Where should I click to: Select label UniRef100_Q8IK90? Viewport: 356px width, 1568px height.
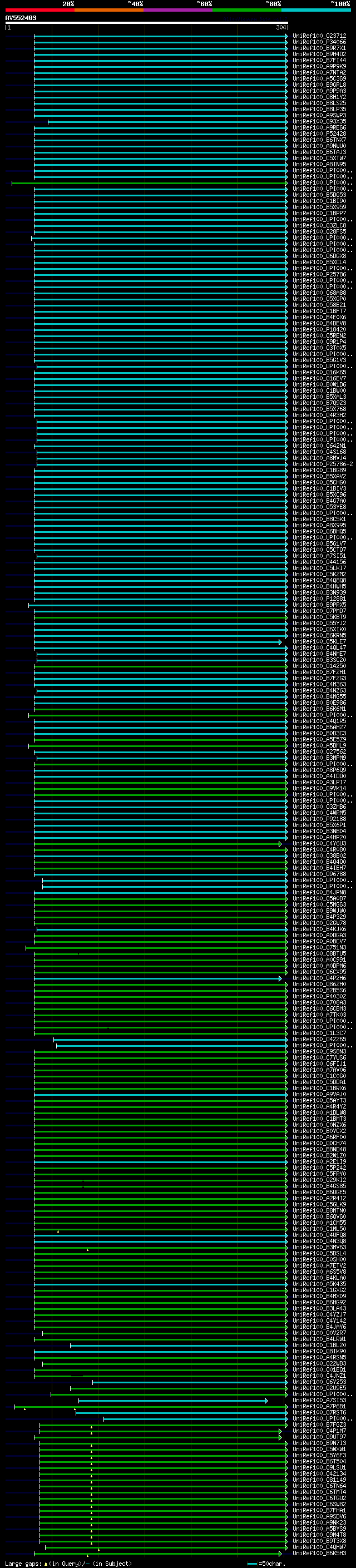(x=319, y=1351)
